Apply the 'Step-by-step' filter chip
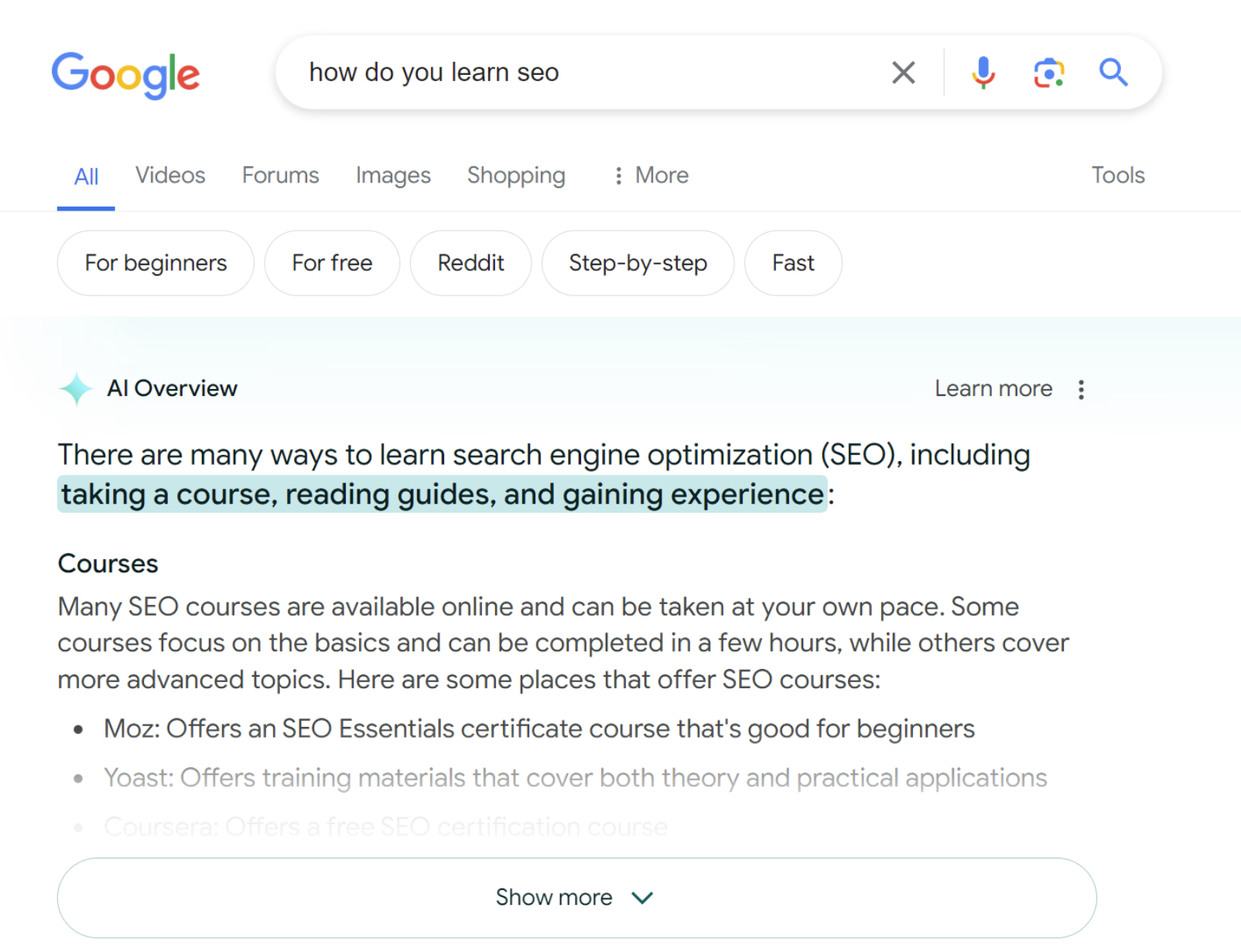 point(638,263)
